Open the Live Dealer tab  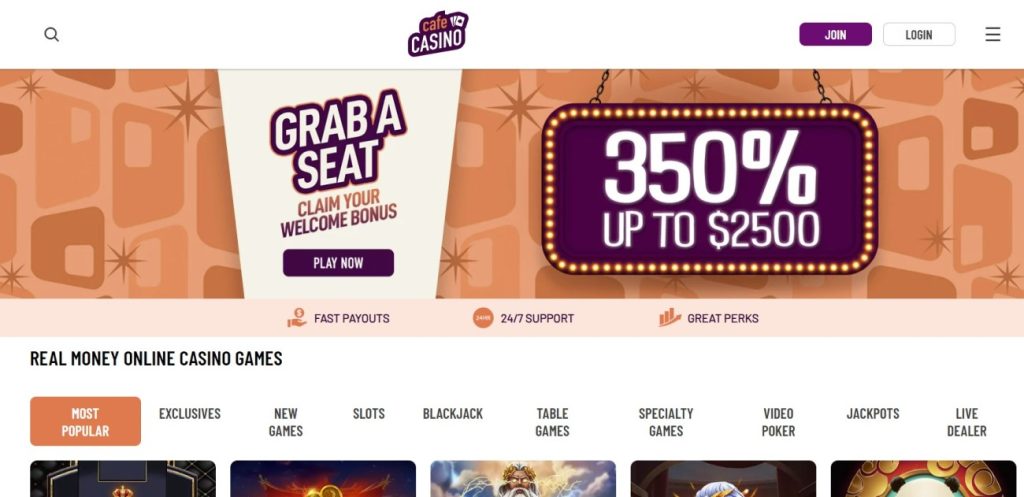(966, 422)
